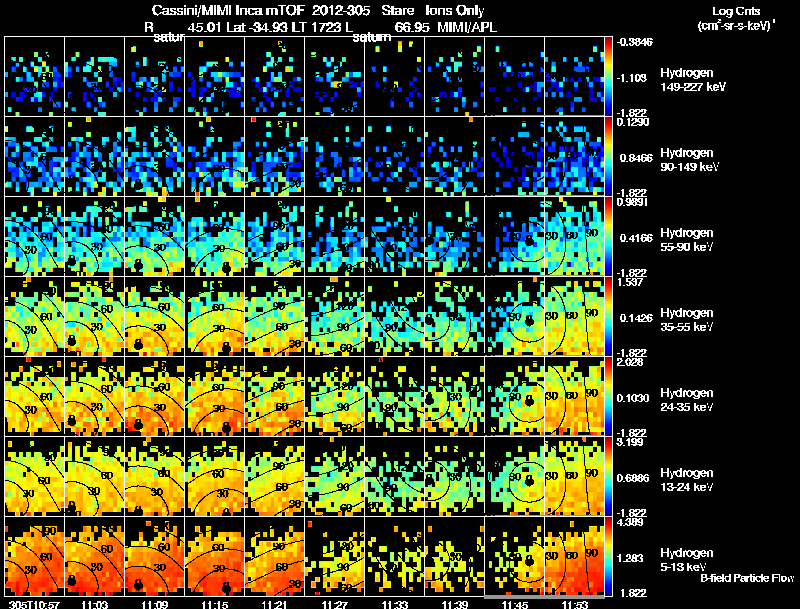Select the Hydrogen 90-149 keV row label

(x=689, y=160)
